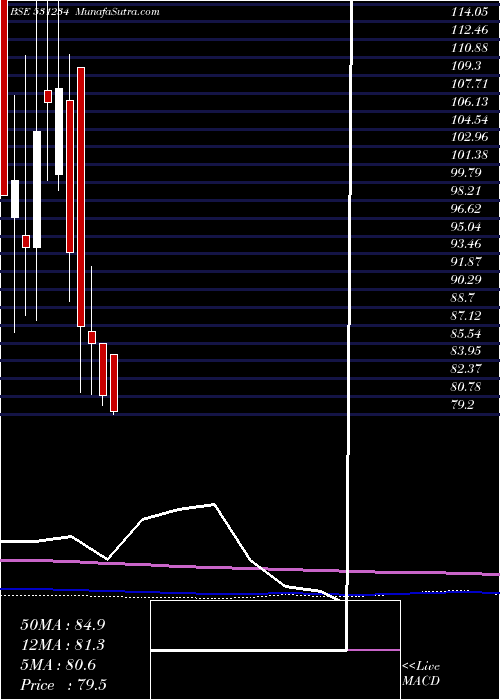
Task: Click the 87.12 price level label
Action: pyautogui.click(x=466, y=316)
